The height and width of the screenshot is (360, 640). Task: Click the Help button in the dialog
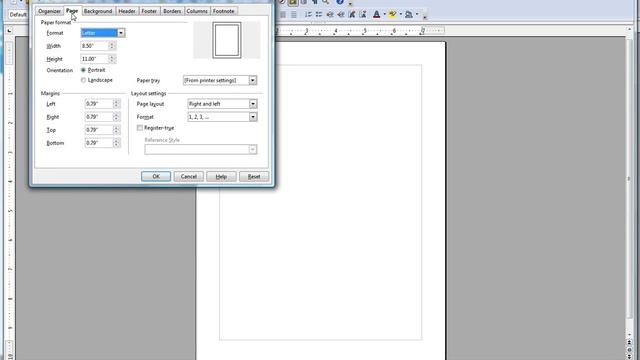pos(221,177)
